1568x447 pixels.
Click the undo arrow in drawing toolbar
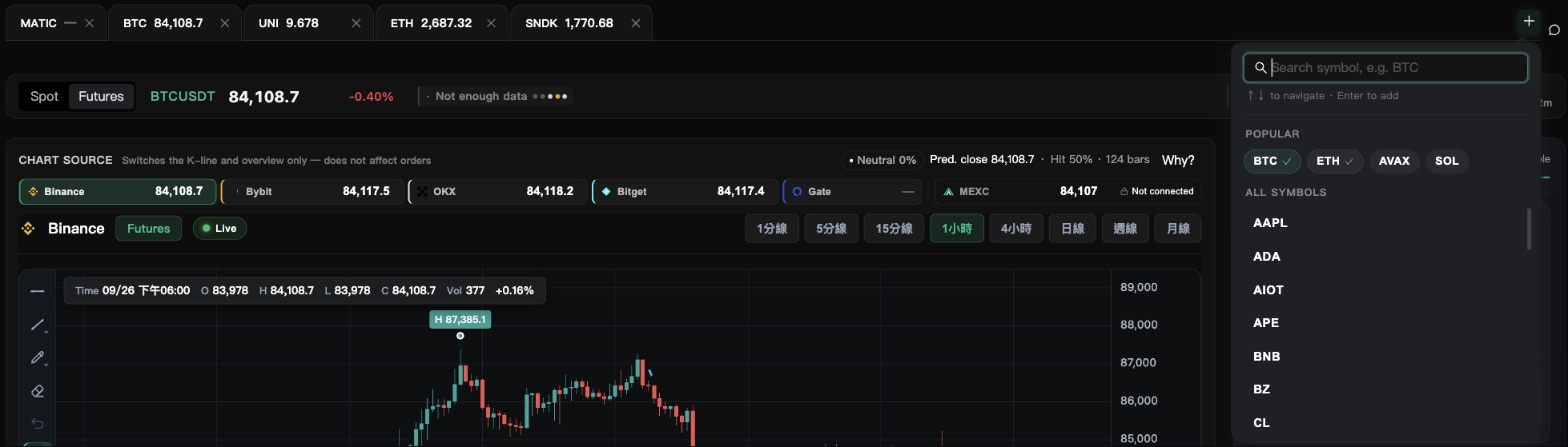37,424
